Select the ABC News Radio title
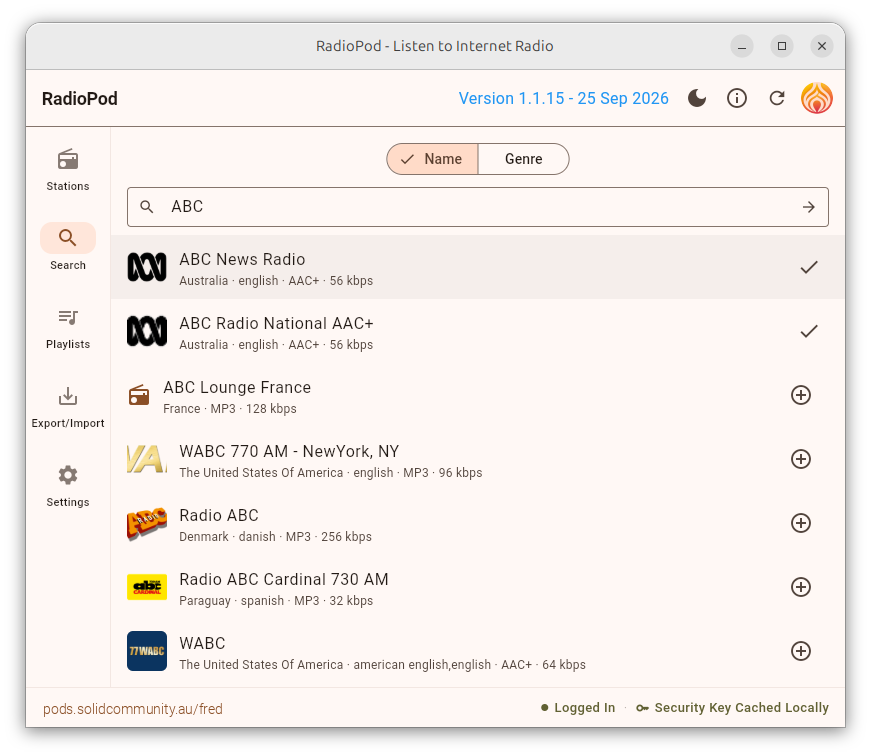The width and height of the screenshot is (871, 756). click(242, 259)
